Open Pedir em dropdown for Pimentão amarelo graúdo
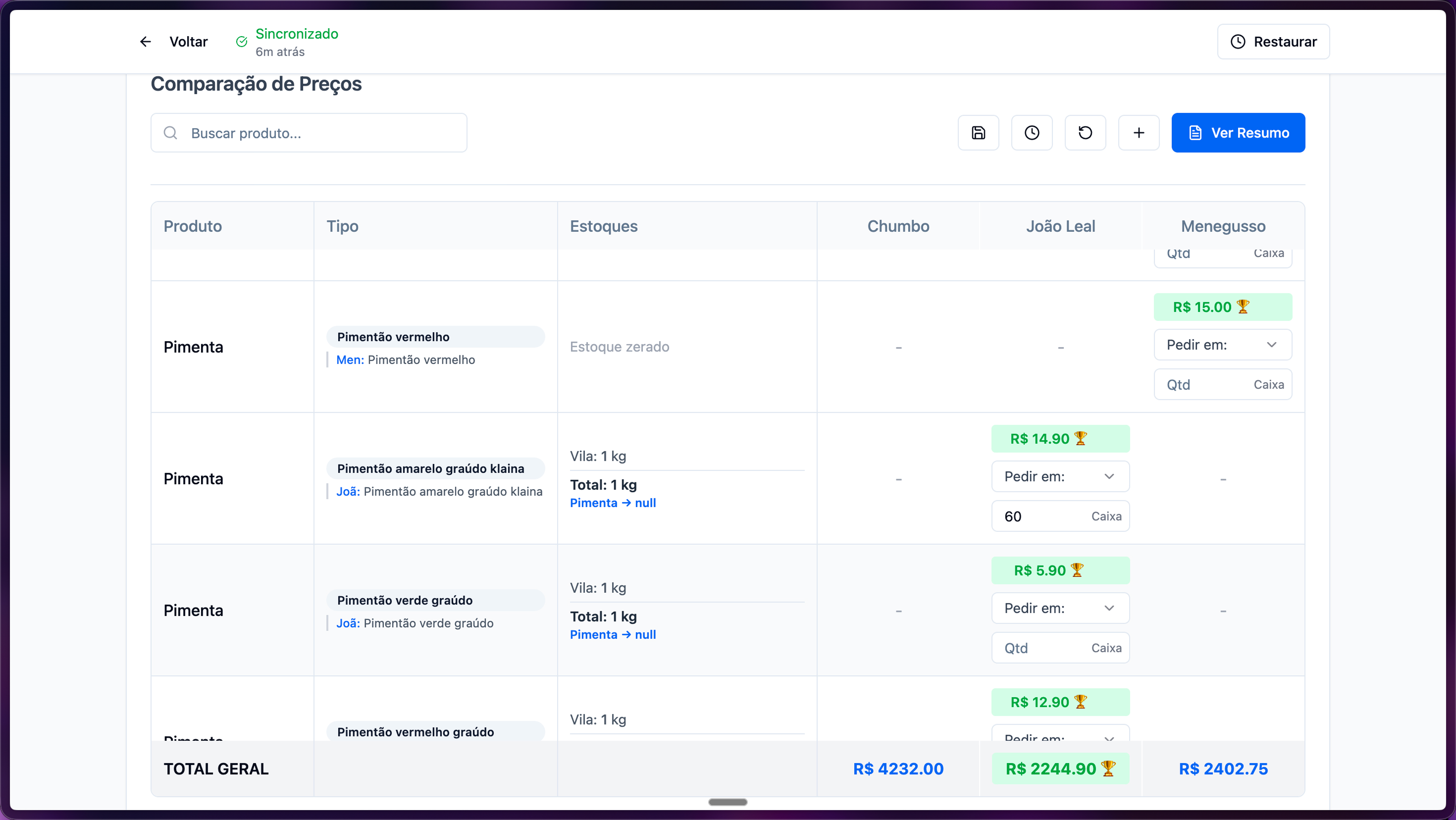This screenshot has width=1456, height=820. (x=1060, y=476)
